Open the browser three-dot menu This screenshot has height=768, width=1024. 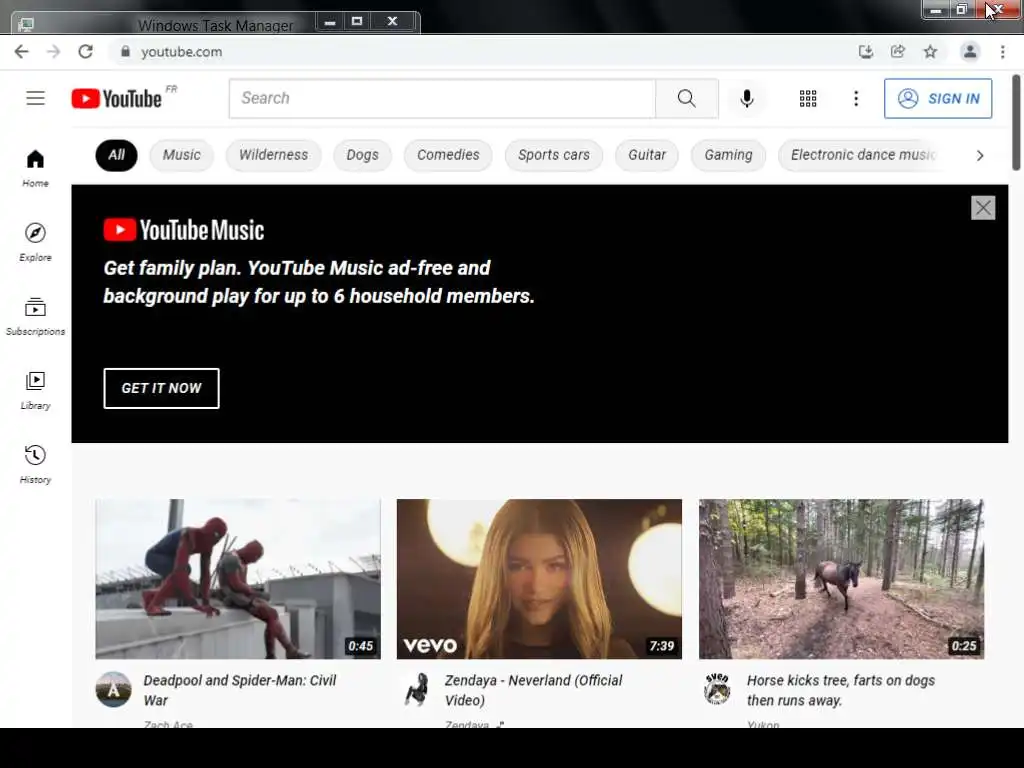[1002, 52]
